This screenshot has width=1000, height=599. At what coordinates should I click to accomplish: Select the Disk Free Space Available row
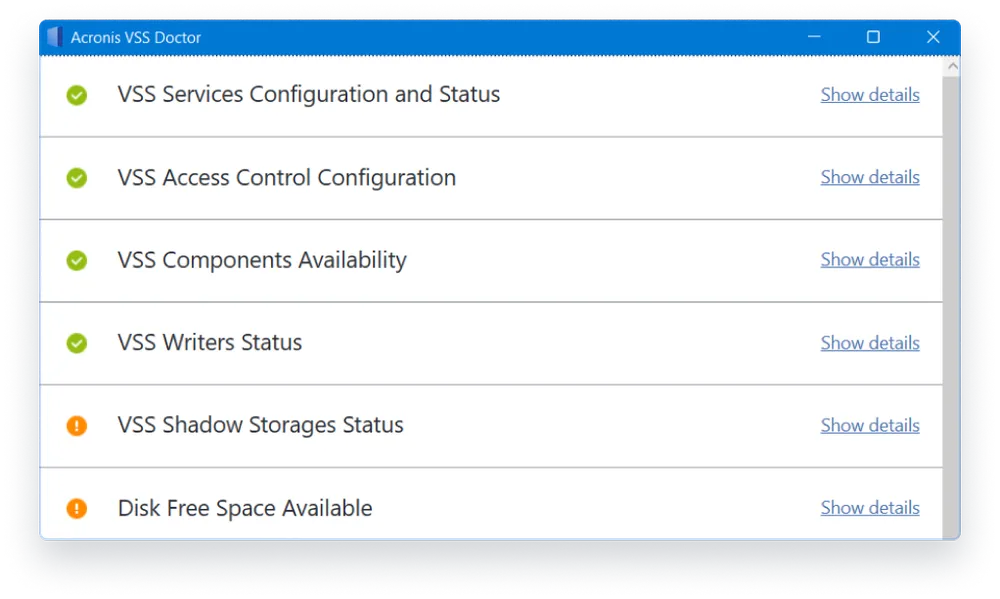[x=450, y=508]
